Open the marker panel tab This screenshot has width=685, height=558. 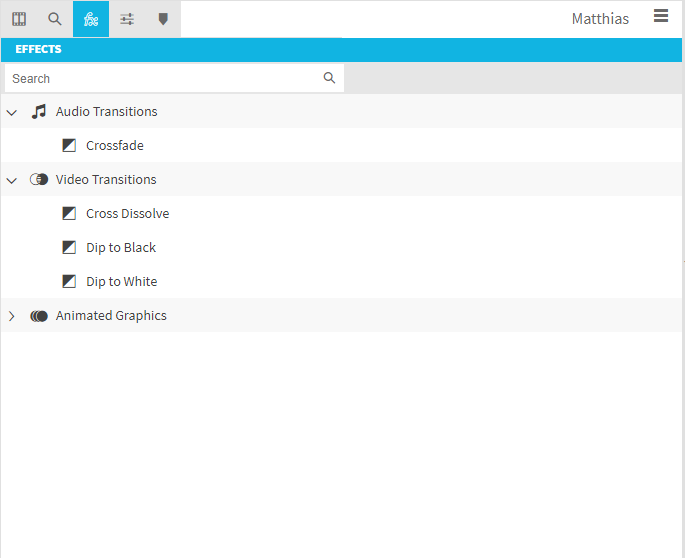coord(163,19)
